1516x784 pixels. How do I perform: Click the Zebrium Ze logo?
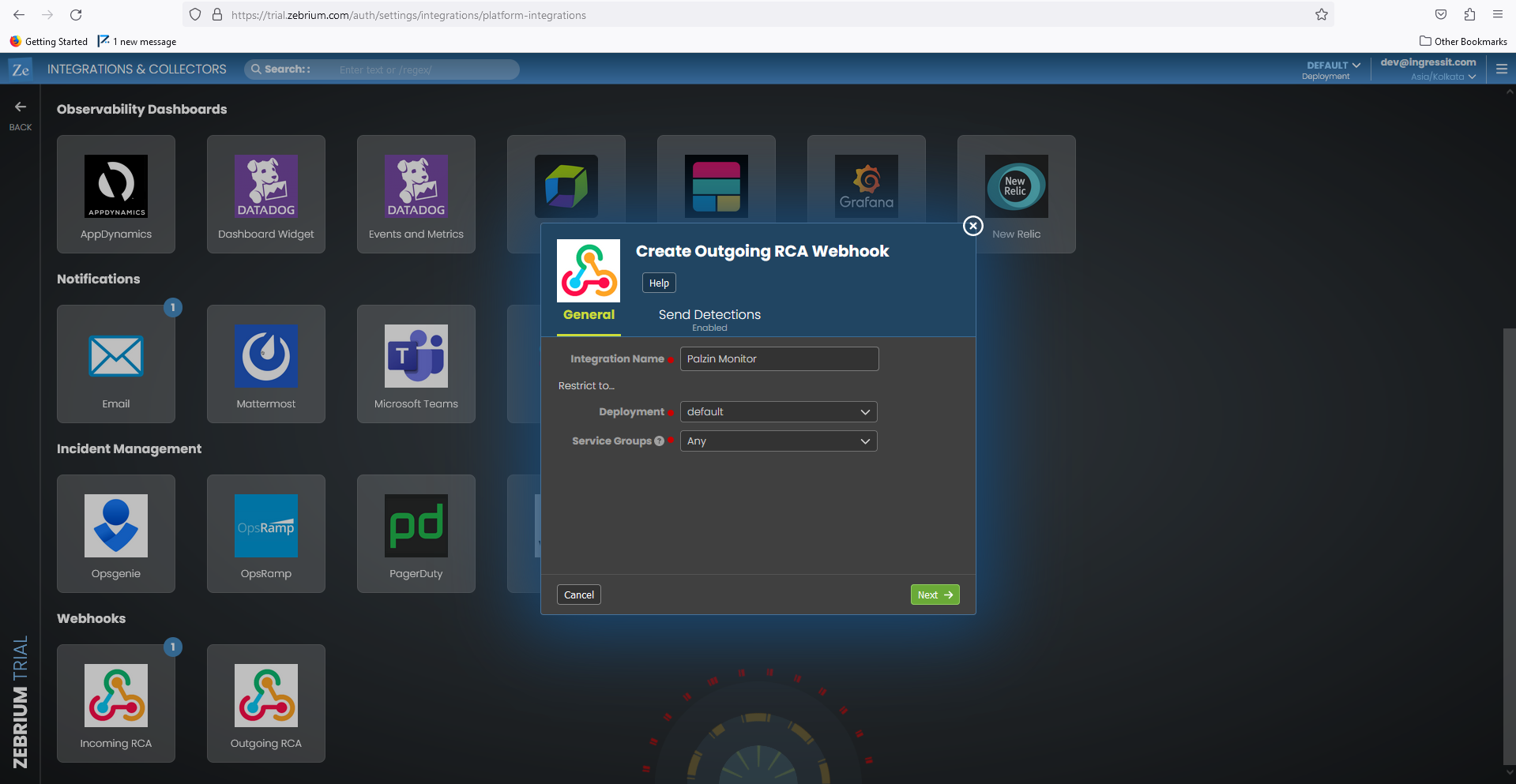(21, 69)
